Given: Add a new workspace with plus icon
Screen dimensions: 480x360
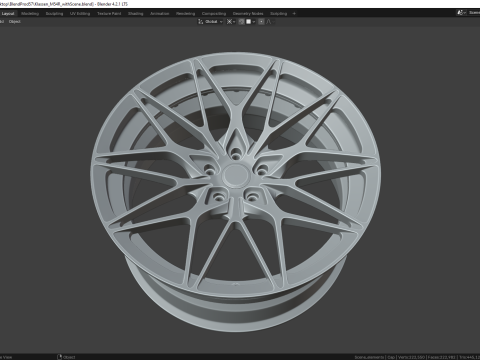Looking at the screenshot, I should (294, 14).
